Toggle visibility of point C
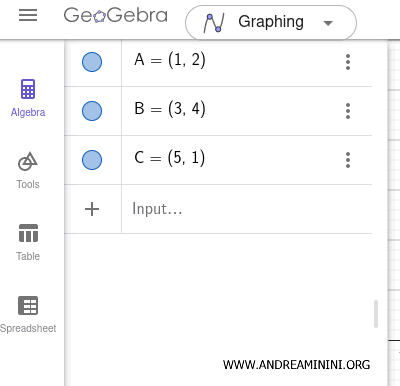This screenshot has height=386, width=400. (92, 160)
